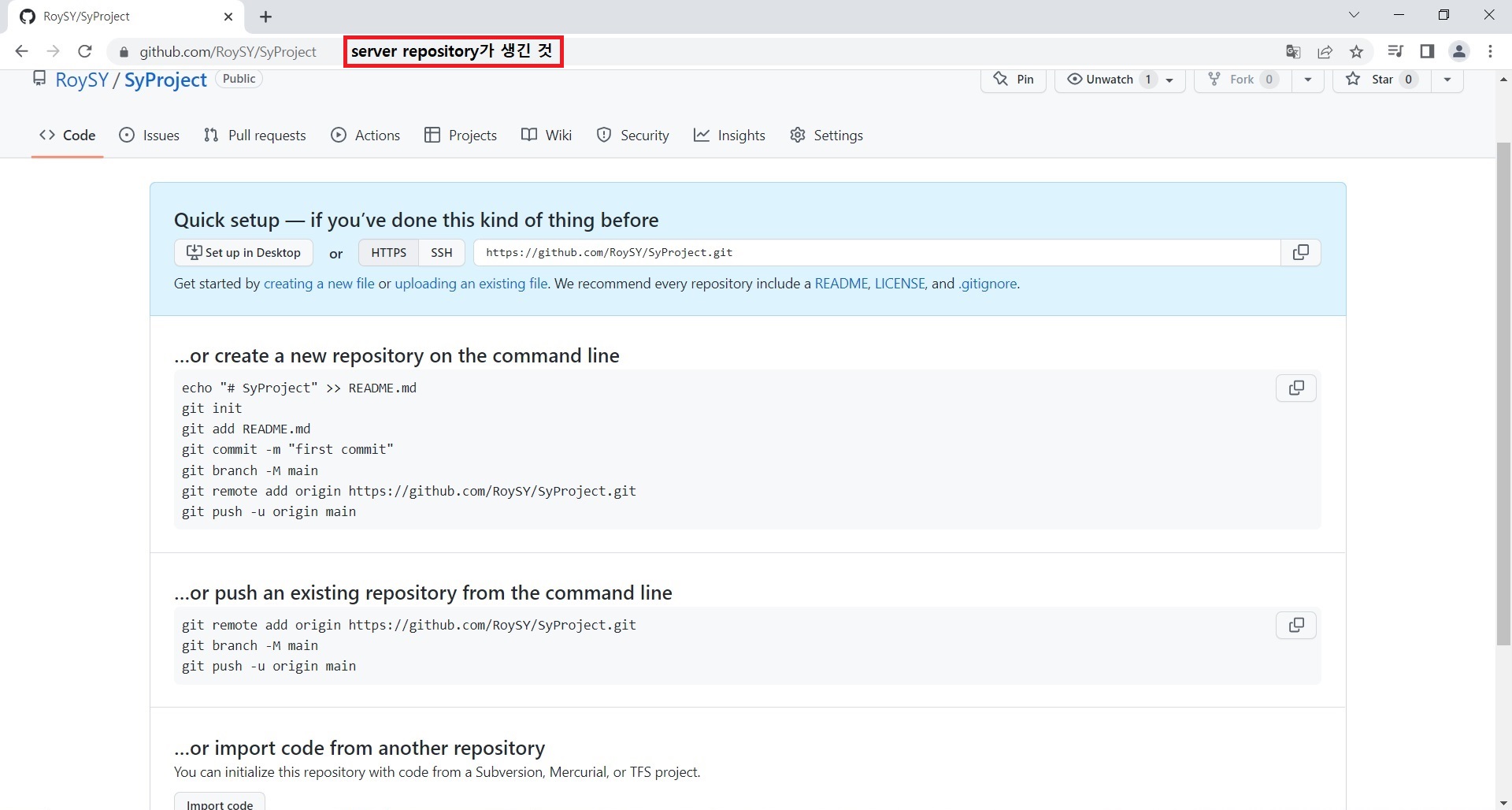Image resolution: width=1512 pixels, height=810 pixels.
Task: Click the echo "# SyProject" >> README.md line
Action: coord(299,388)
